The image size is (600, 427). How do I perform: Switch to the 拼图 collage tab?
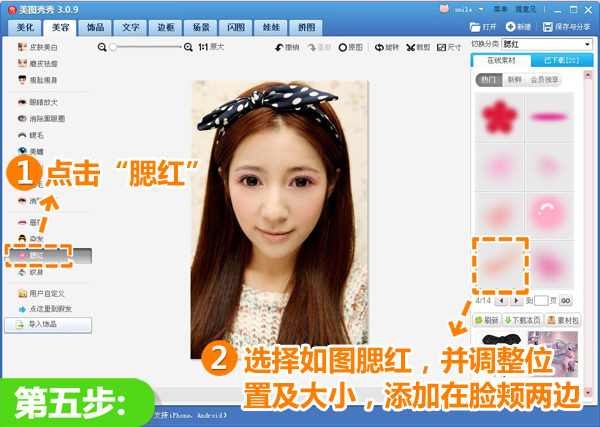click(307, 28)
